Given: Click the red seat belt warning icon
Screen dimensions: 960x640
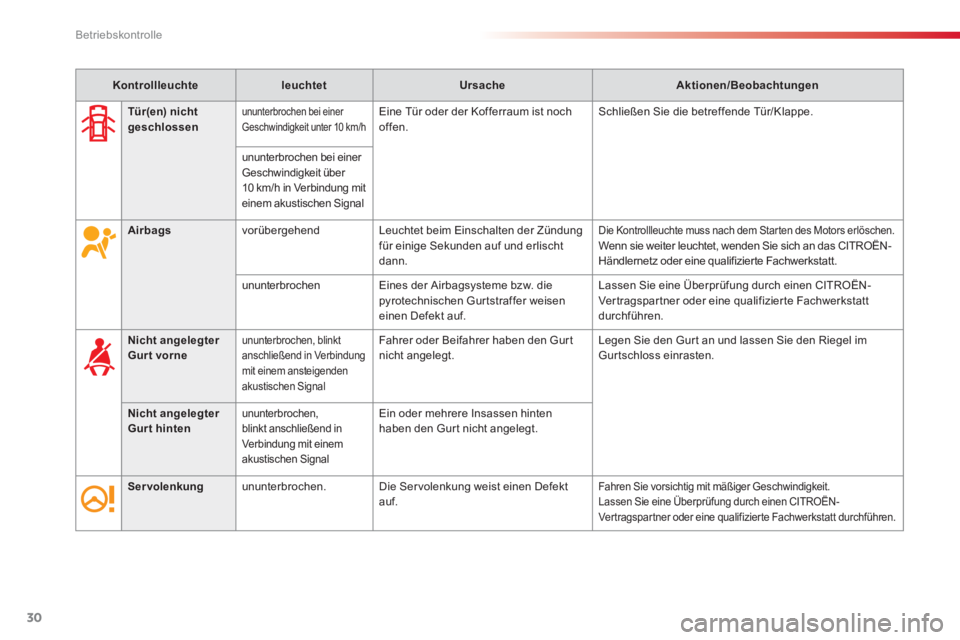Looking at the screenshot, I should [99, 356].
